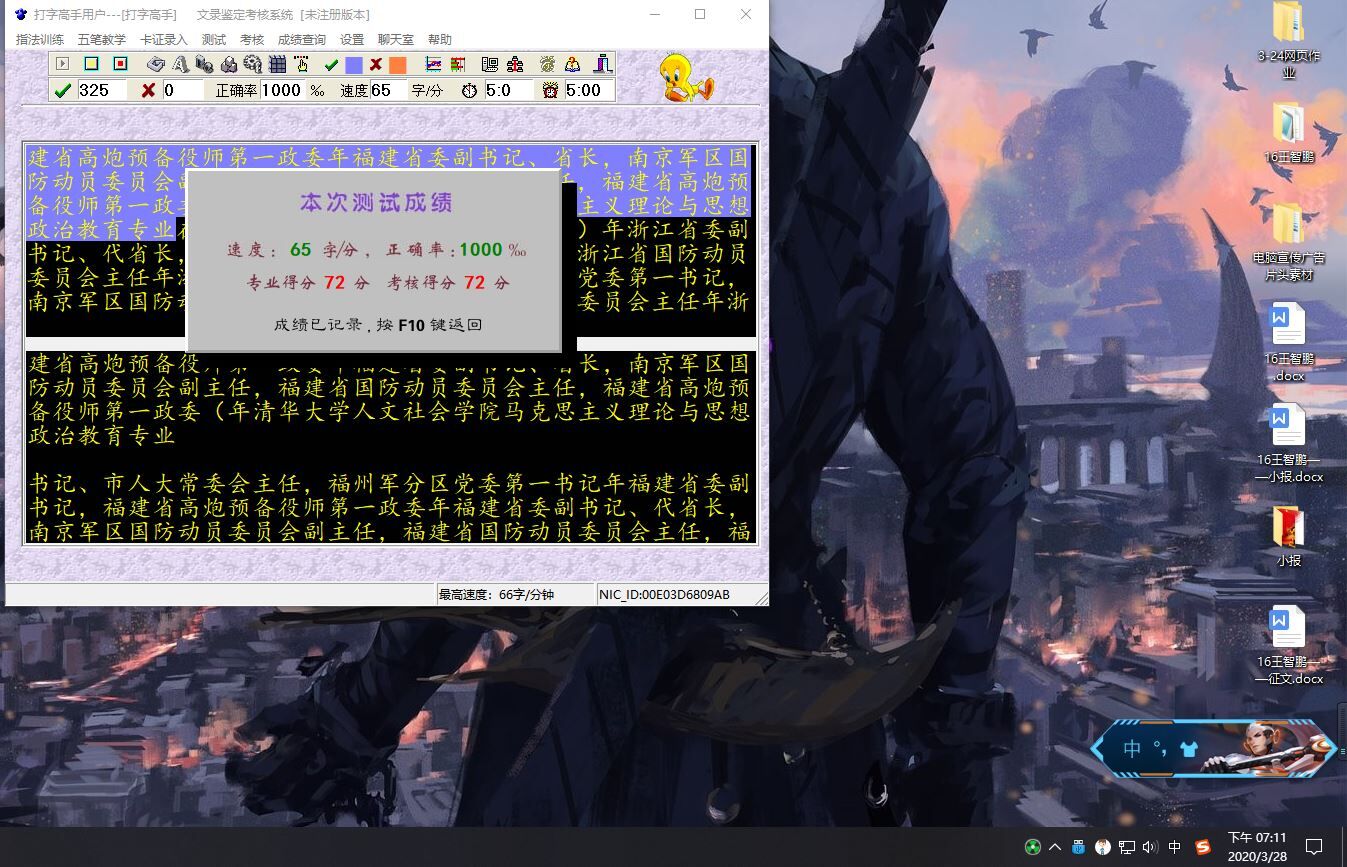Click the punctuation toggle on the IME bar

1161,749
